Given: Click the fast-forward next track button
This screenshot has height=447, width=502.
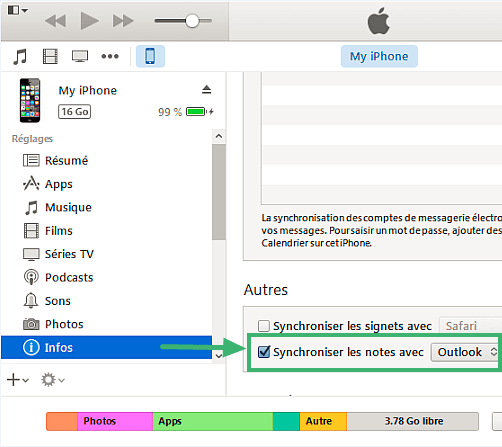Looking at the screenshot, I should tap(123, 21).
